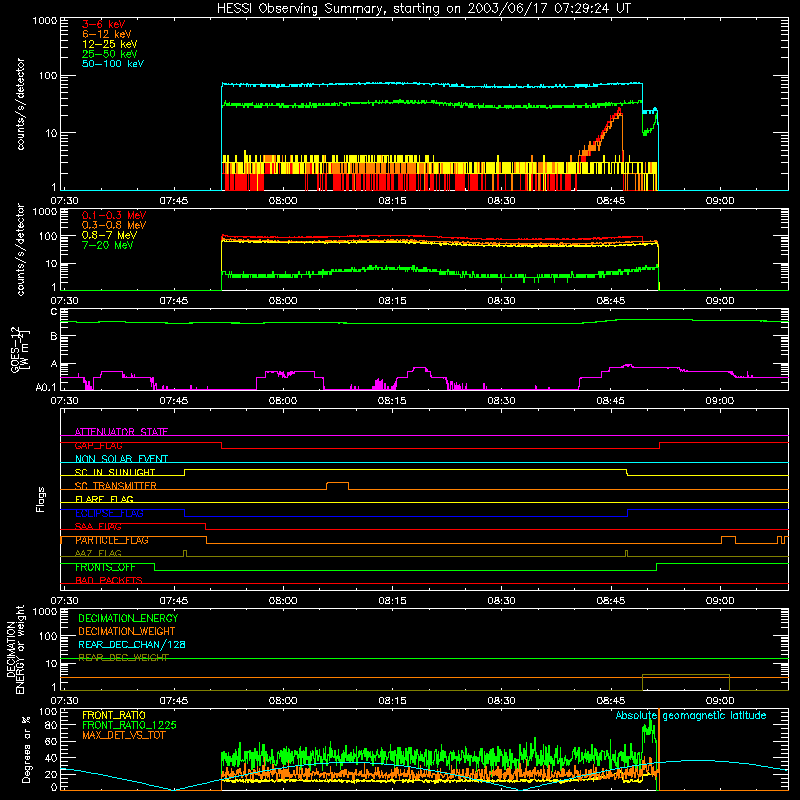
Task: Click the SC_IN_SUNLIGHT flag label
Action: click(115, 472)
